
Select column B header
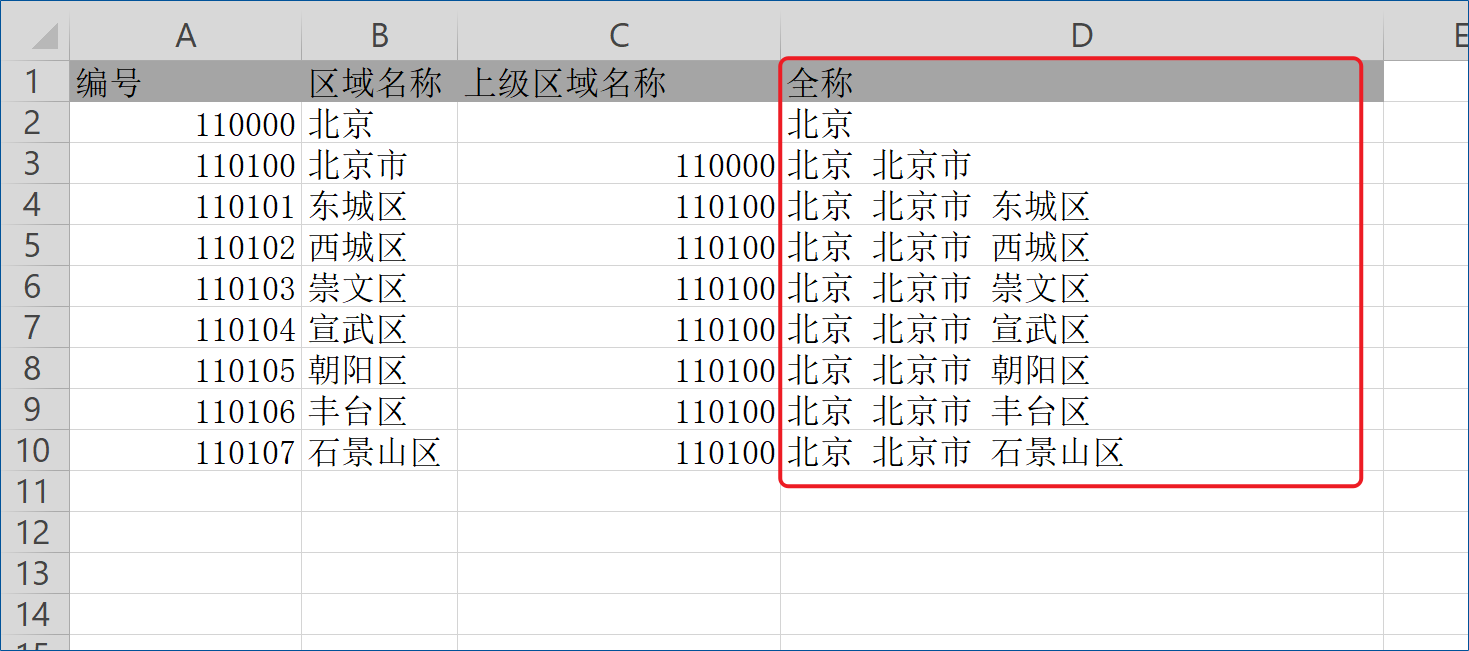click(379, 35)
